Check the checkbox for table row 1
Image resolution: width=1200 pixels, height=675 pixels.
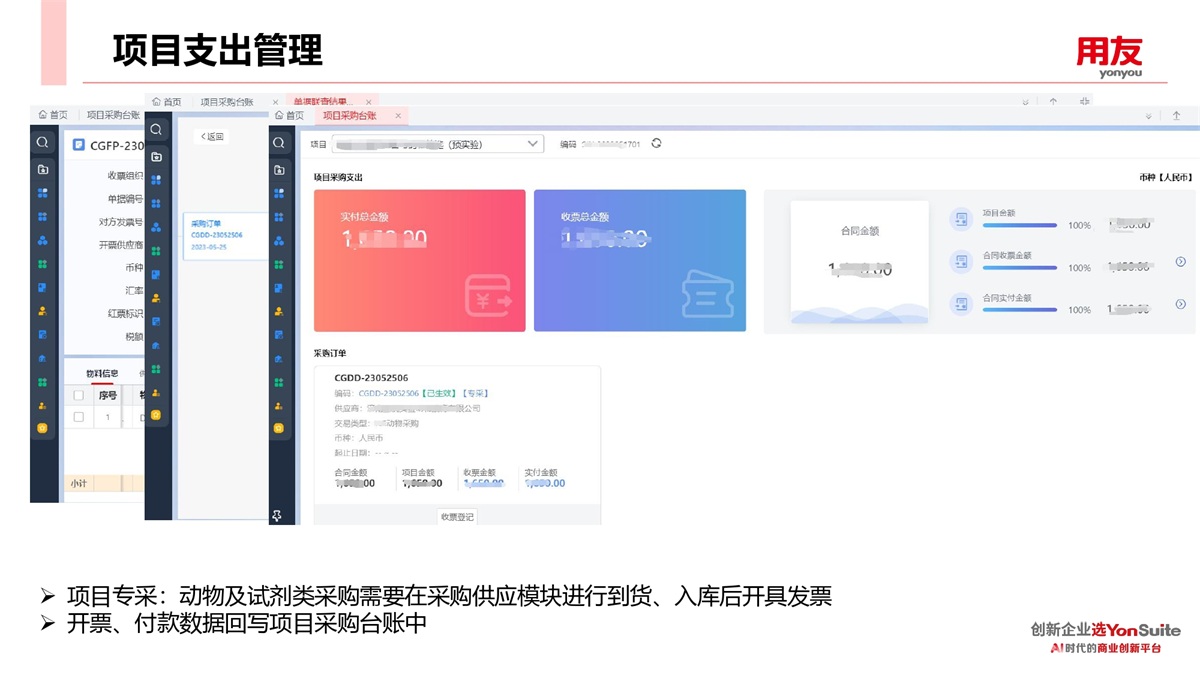pyautogui.click(x=79, y=417)
